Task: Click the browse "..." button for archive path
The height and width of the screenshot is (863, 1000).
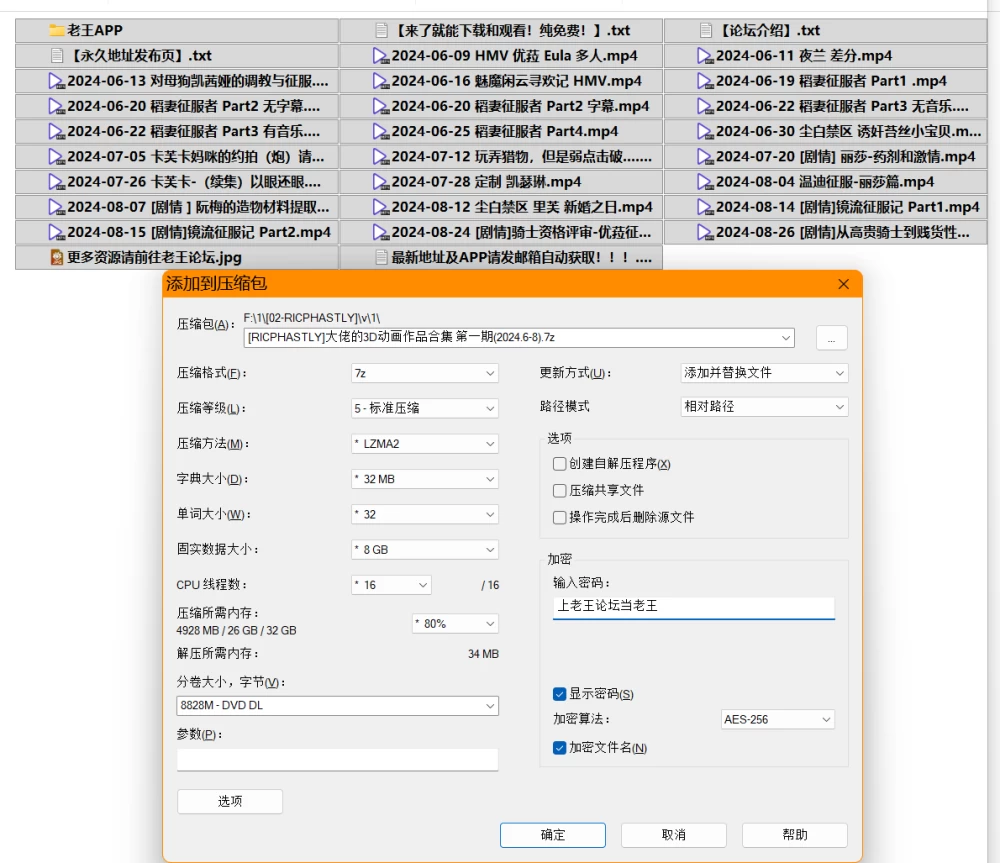Action: pyautogui.click(x=832, y=338)
